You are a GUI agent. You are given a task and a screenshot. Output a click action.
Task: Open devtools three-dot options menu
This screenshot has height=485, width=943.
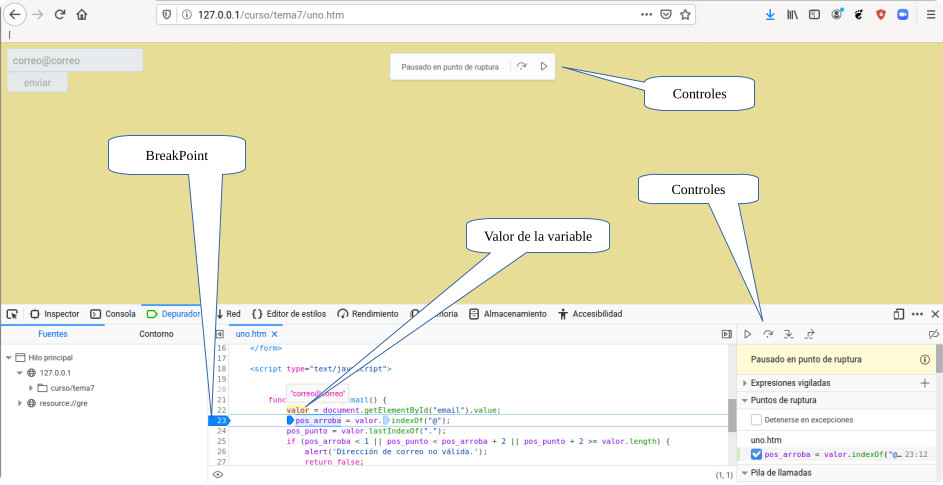pos(917,314)
